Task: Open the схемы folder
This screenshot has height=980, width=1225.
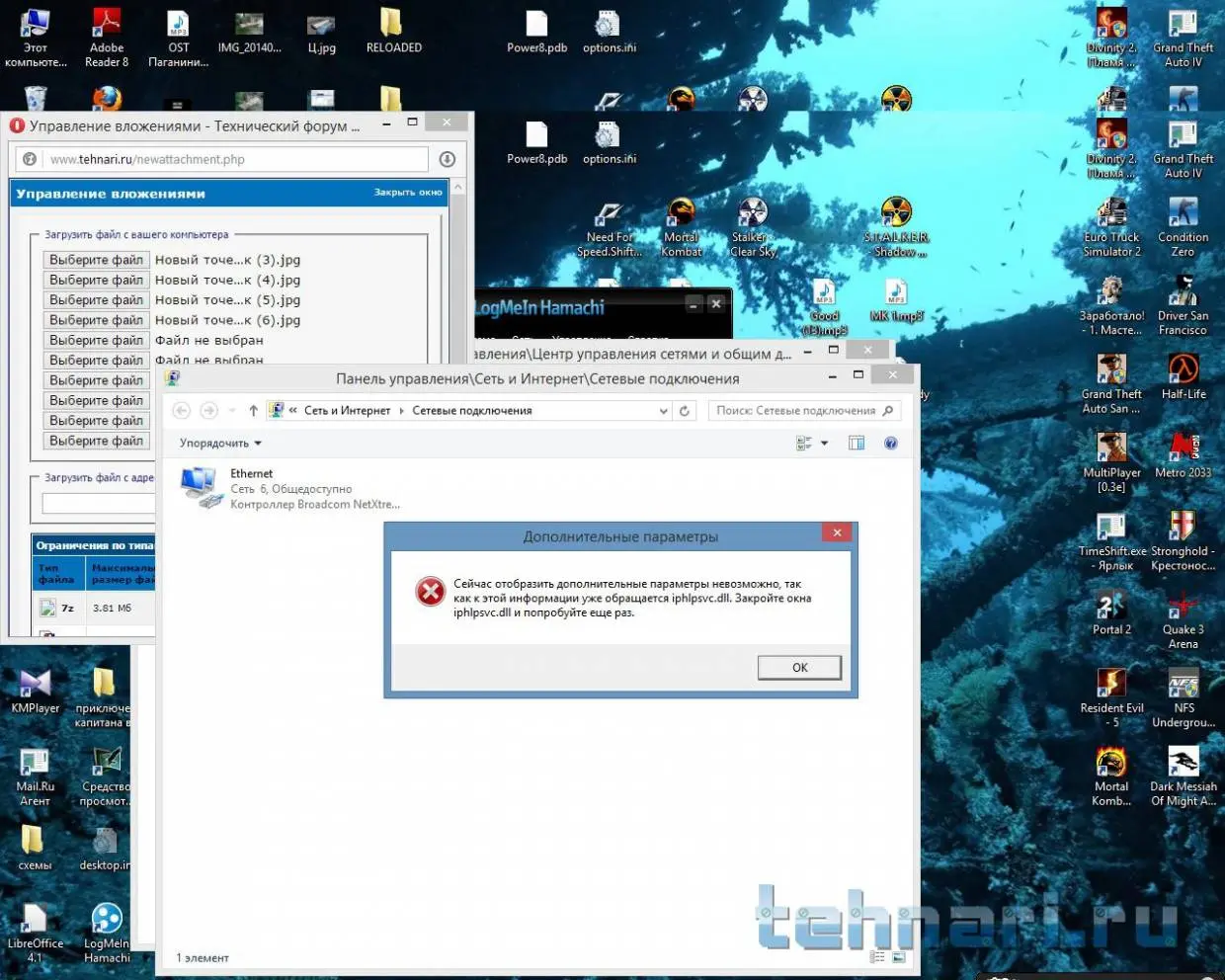Action: pos(35,848)
